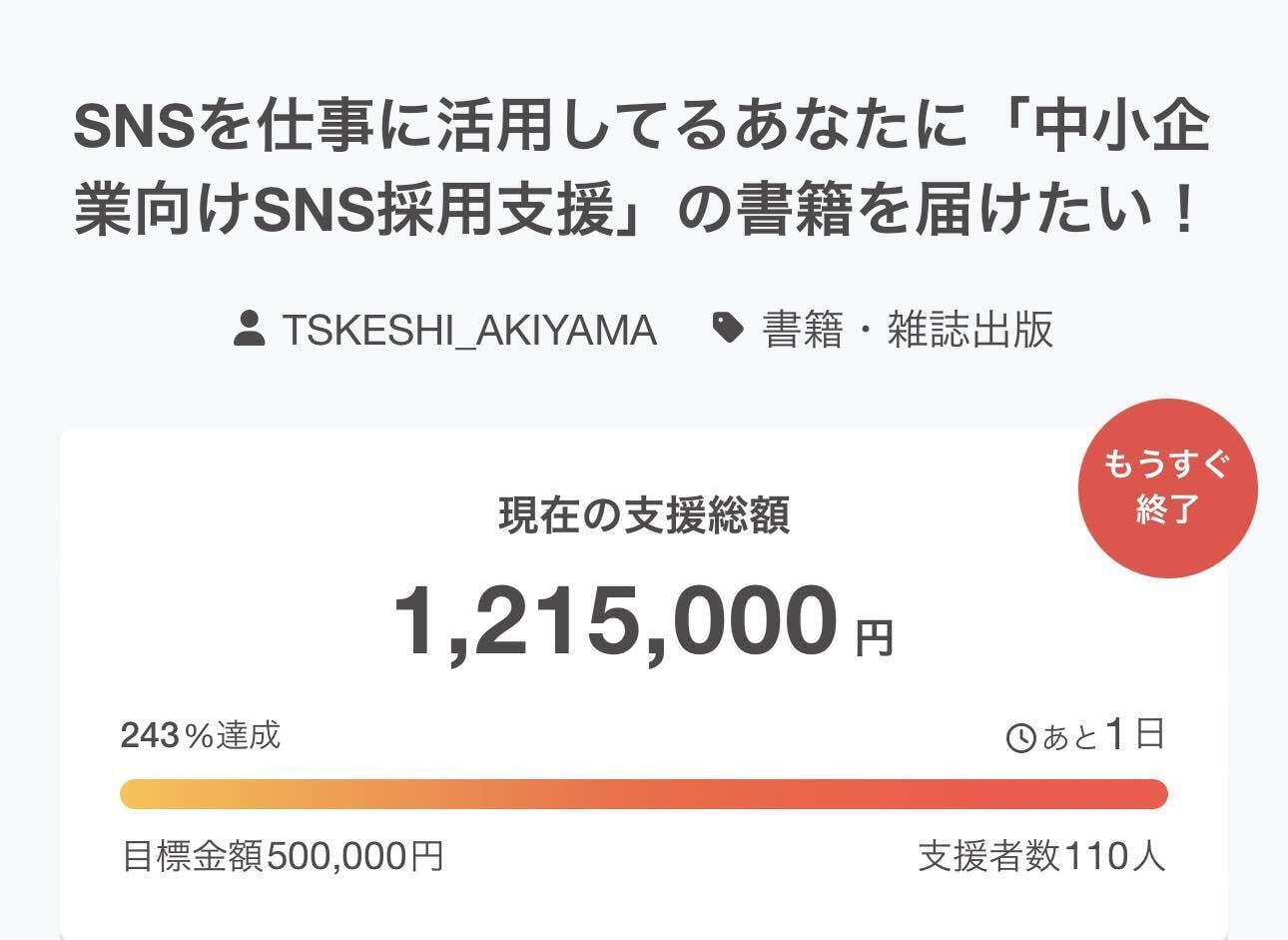The height and width of the screenshot is (940, 1288).
Task: Click the 支援者数 label
Action: pyautogui.click(x=988, y=856)
